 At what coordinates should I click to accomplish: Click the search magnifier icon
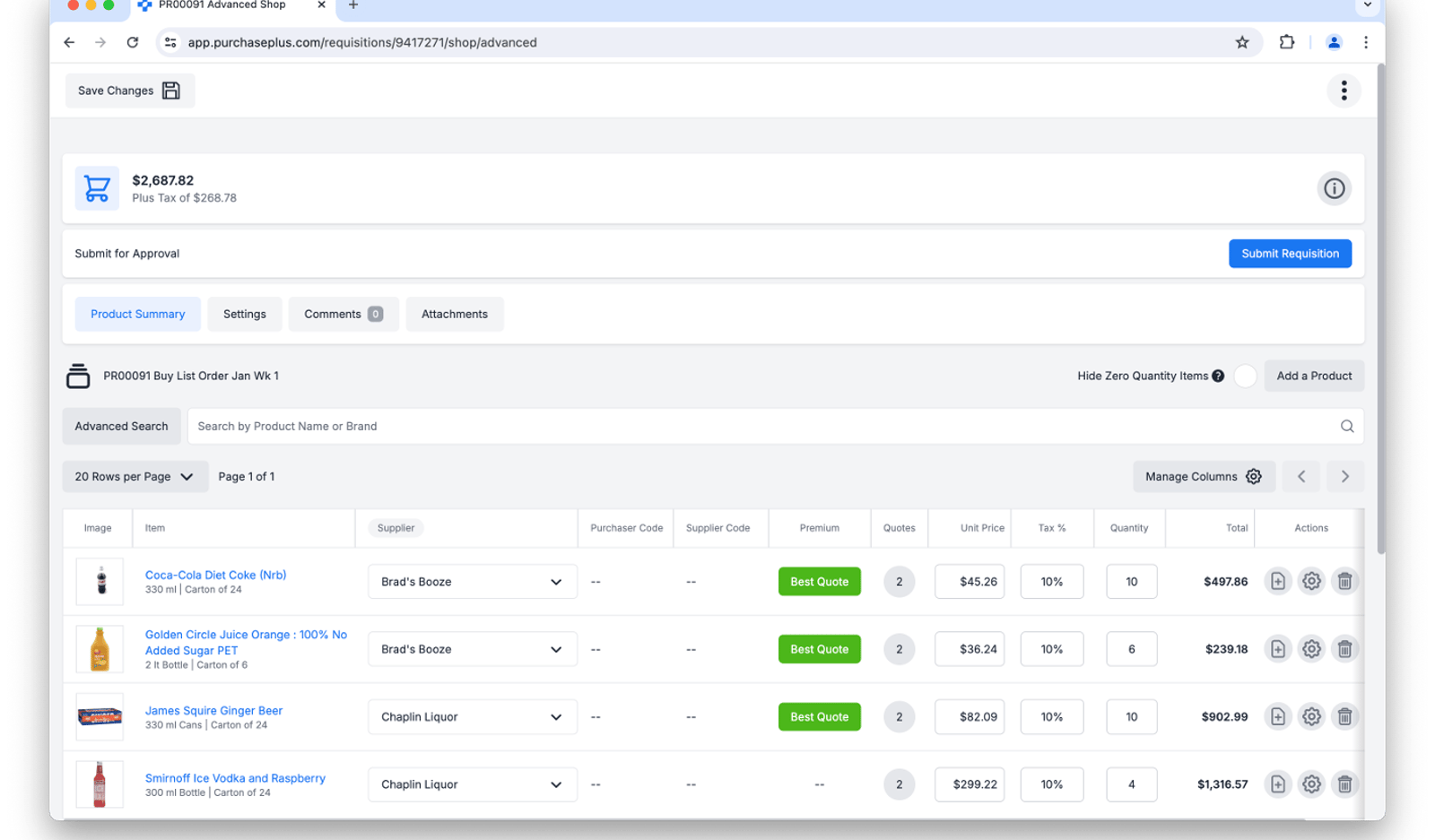click(1346, 426)
